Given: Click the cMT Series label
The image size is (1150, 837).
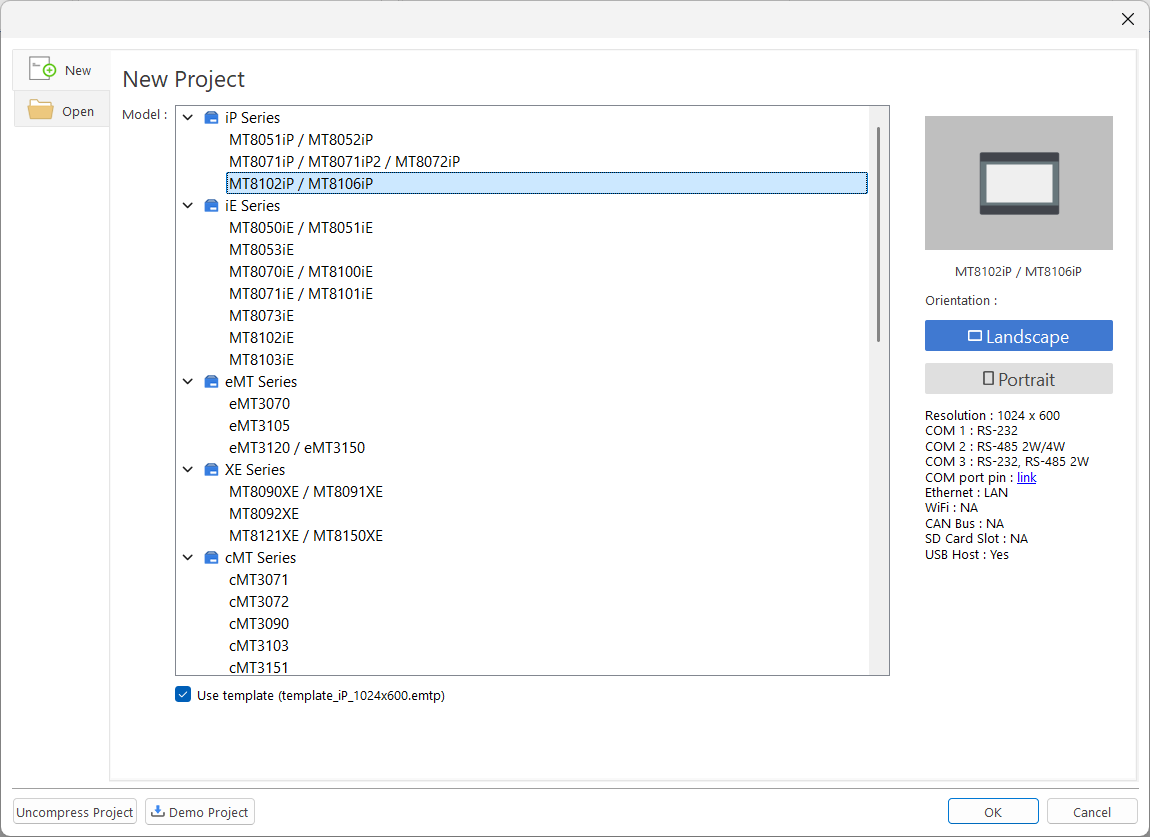Looking at the screenshot, I should pyautogui.click(x=260, y=558).
